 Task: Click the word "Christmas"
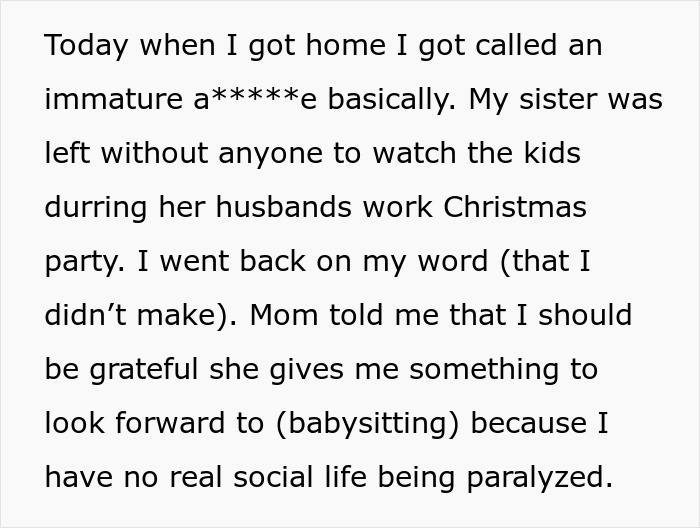tap(514, 209)
